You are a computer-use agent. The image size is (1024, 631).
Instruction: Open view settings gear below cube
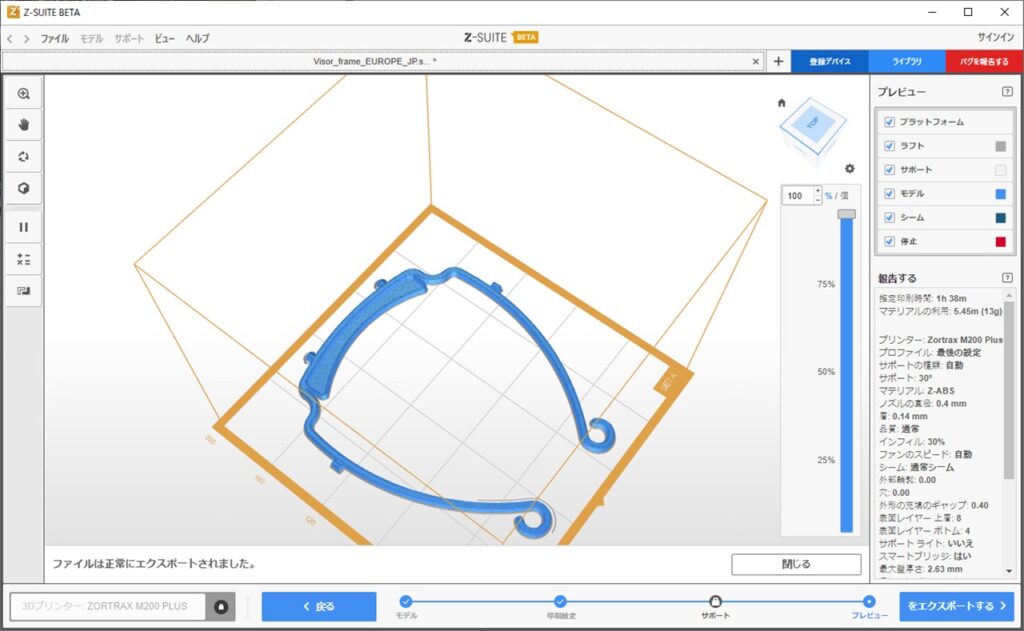(x=850, y=169)
